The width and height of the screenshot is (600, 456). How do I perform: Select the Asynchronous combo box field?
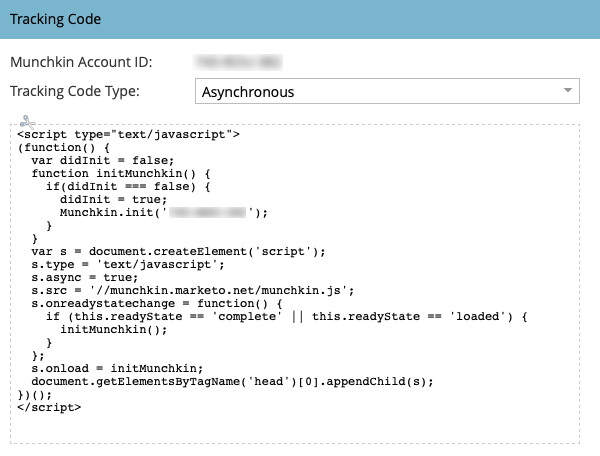coord(387,91)
